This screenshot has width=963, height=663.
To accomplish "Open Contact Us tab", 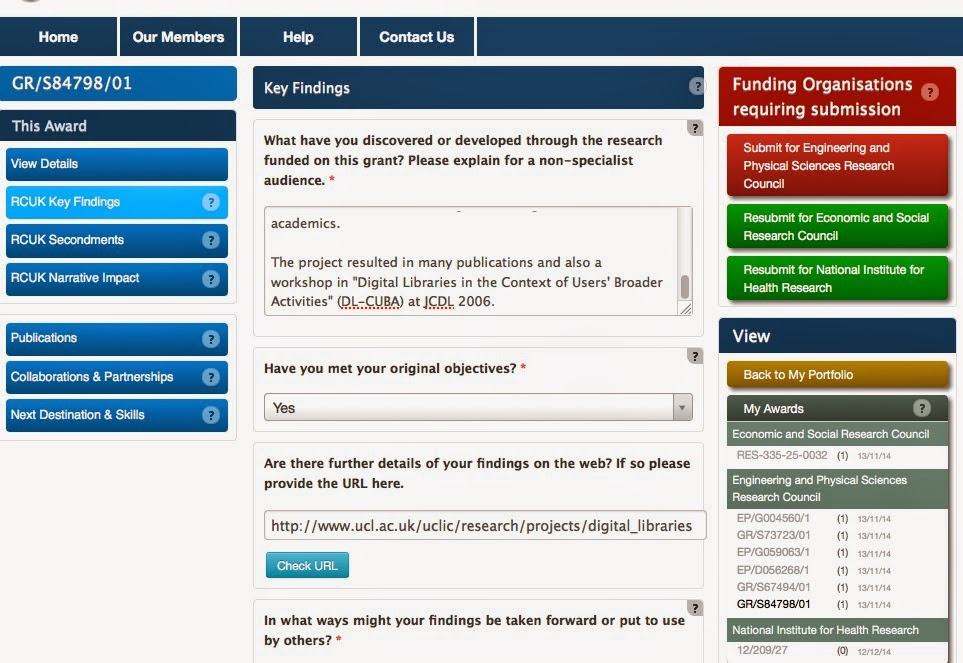I will click(x=416, y=37).
